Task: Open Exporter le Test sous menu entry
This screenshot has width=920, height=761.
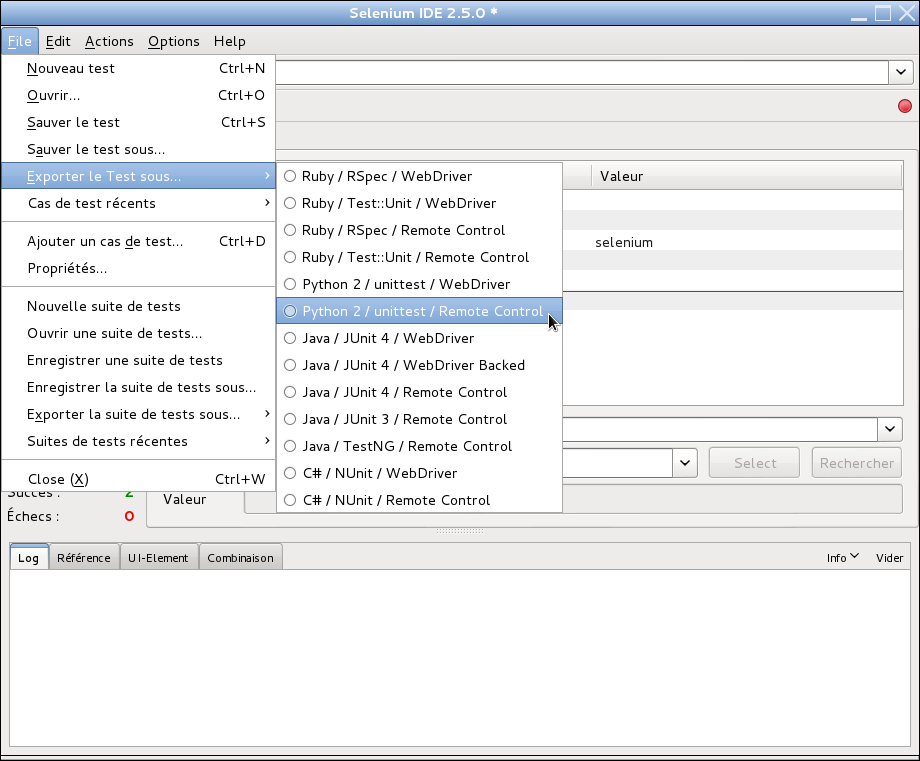Action: tap(138, 176)
